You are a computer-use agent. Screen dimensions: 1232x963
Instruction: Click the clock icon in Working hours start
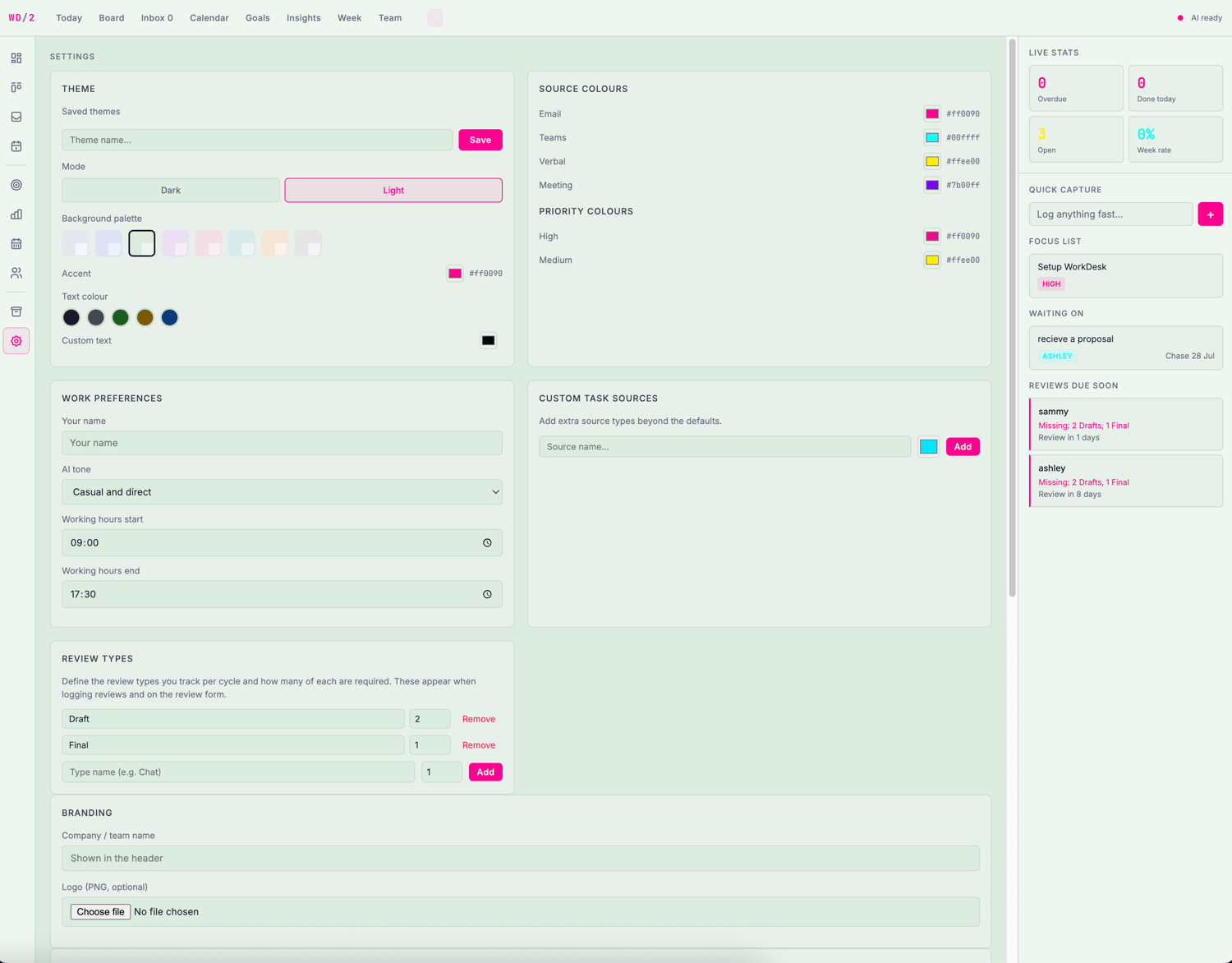[x=487, y=543]
